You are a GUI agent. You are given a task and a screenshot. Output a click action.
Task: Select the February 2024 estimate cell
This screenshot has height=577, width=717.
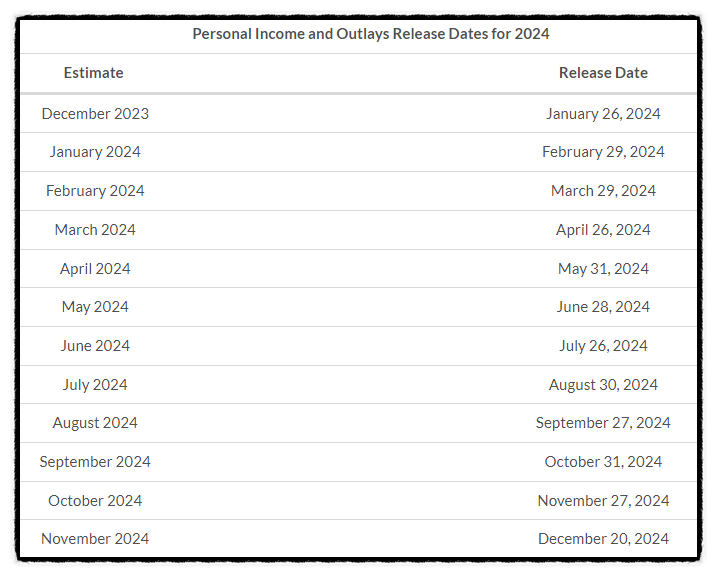coord(95,191)
